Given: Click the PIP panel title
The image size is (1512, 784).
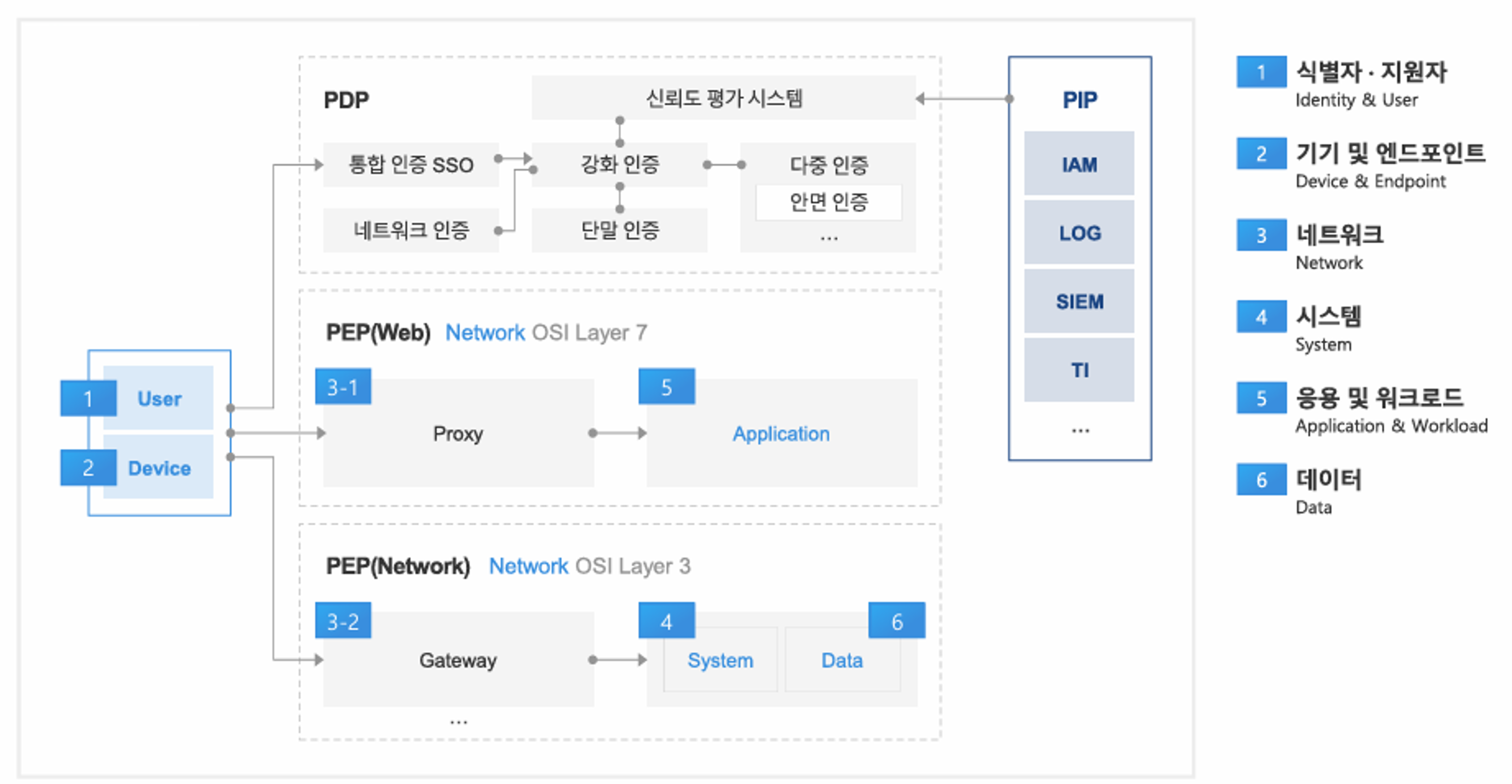Looking at the screenshot, I should pos(1079,100).
